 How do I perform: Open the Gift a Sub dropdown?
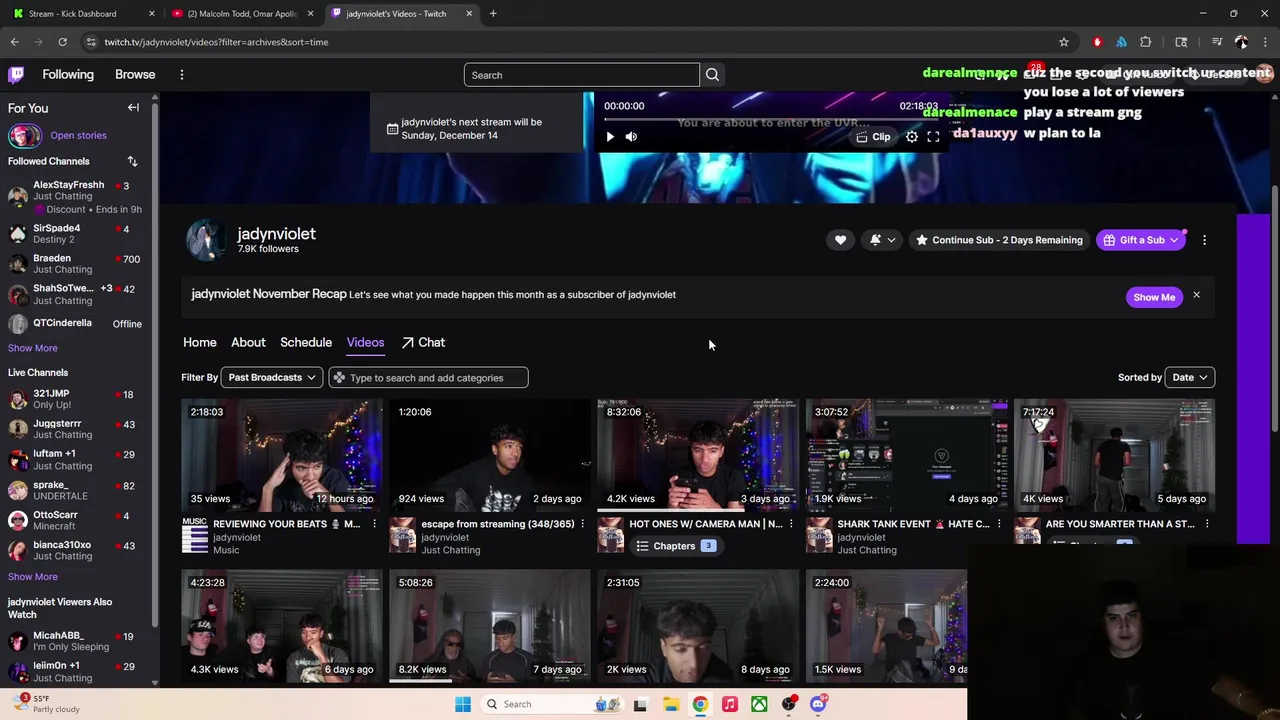pos(1141,240)
